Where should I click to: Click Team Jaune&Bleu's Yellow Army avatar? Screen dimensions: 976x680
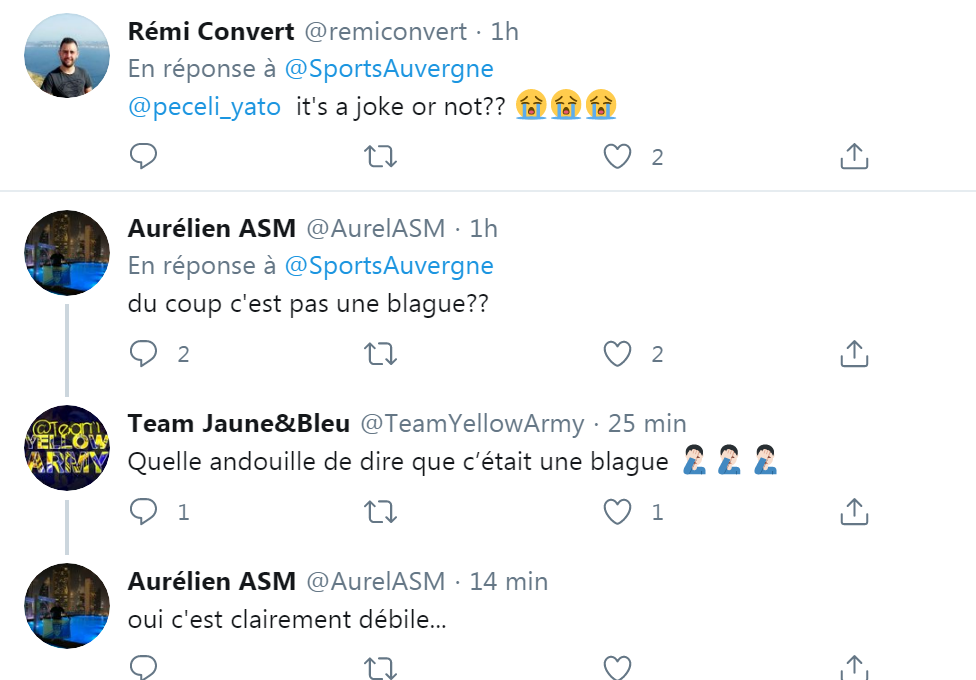pyautogui.click(x=67, y=448)
